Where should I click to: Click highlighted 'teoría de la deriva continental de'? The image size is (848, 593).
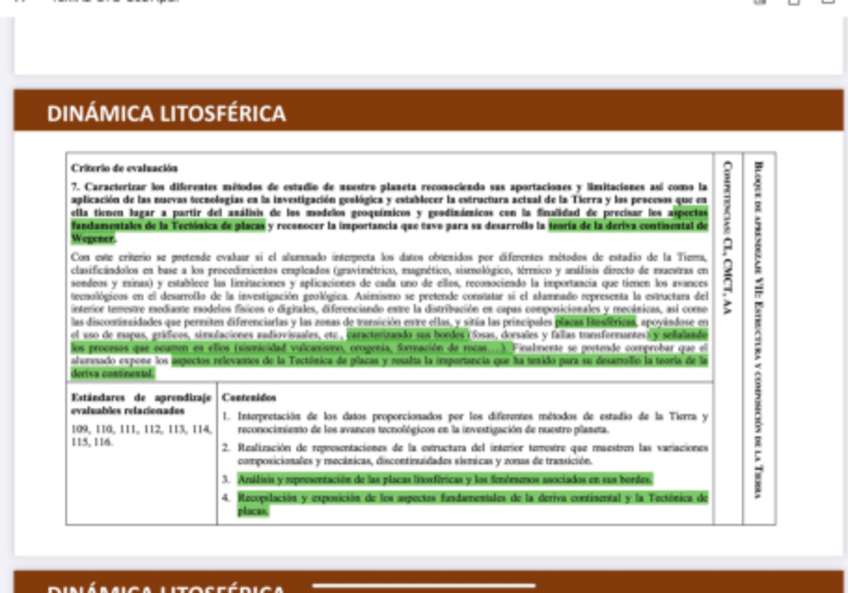[x=628, y=226]
